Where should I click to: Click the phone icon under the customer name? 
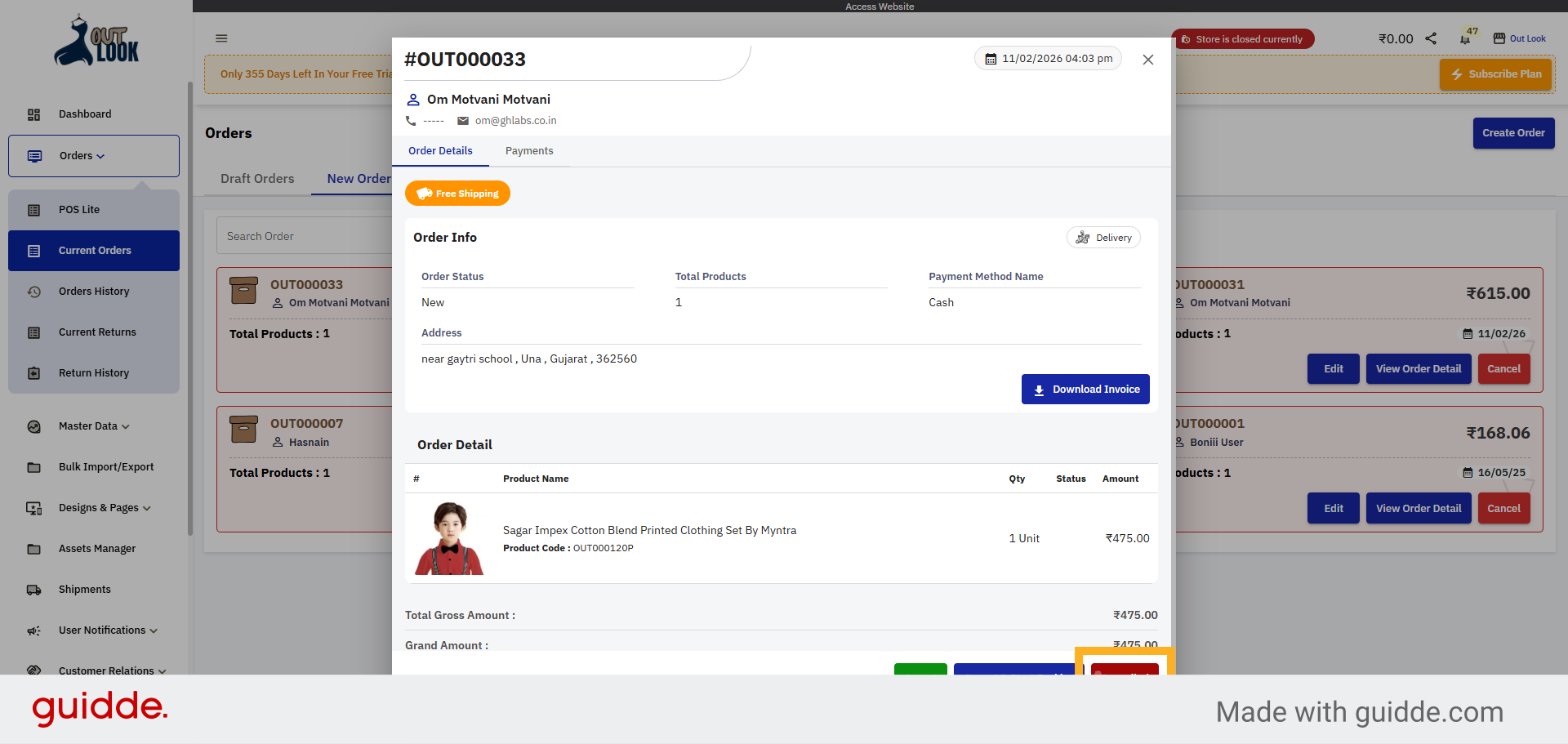point(411,121)
